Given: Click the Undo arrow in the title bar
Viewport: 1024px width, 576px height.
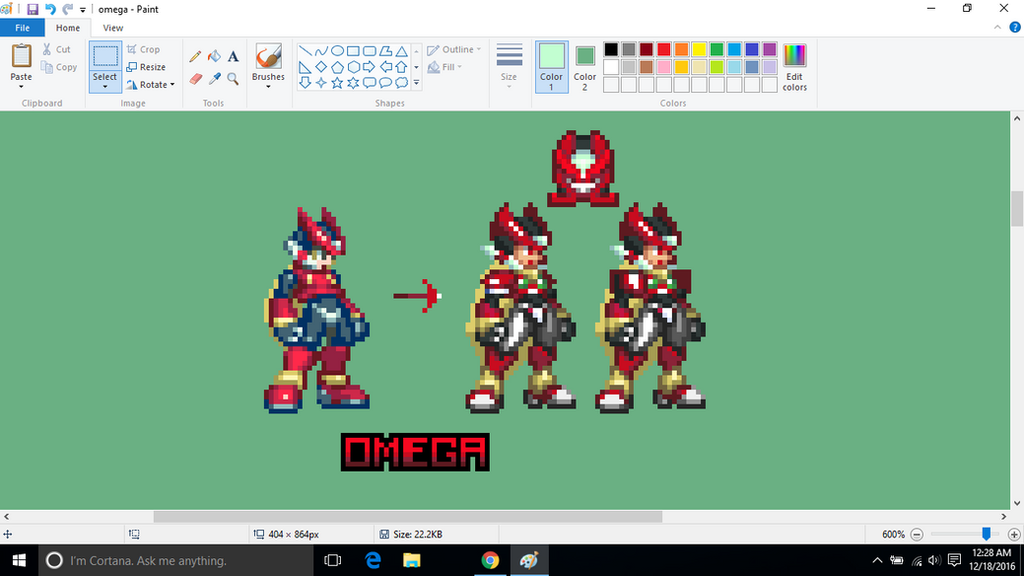Looking at the screenshot, I should 50,9.
